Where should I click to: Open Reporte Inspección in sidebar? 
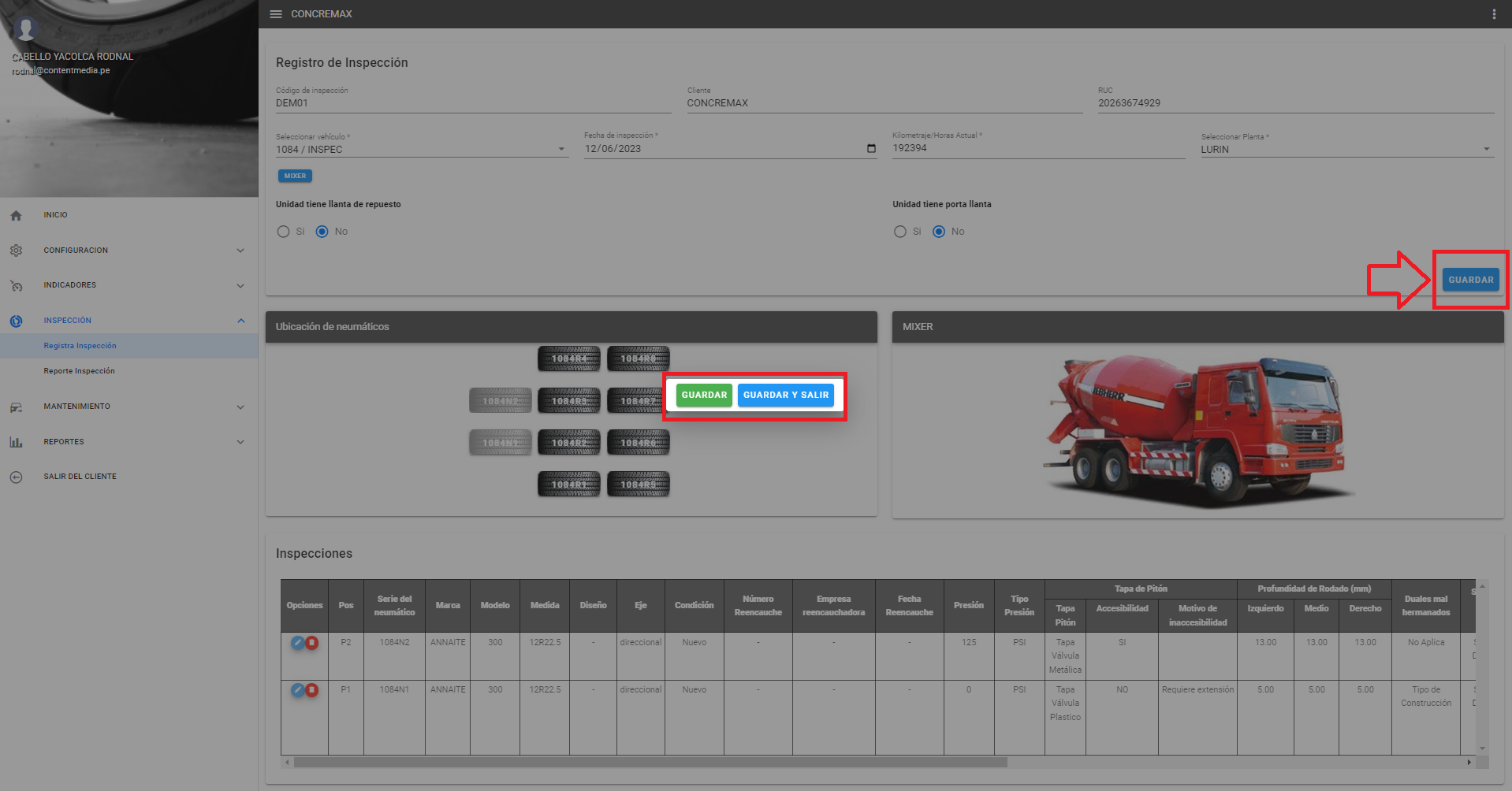click(79, 371)
